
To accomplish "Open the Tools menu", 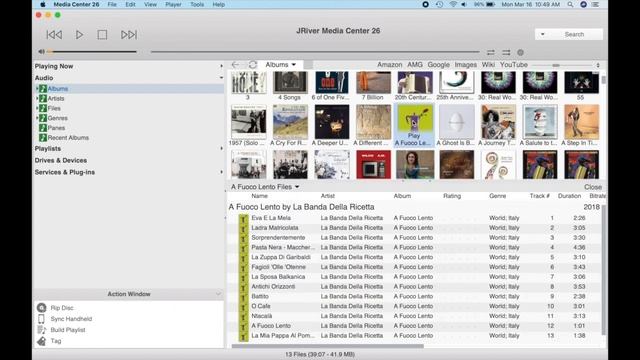I will click(x=197, y=4).
